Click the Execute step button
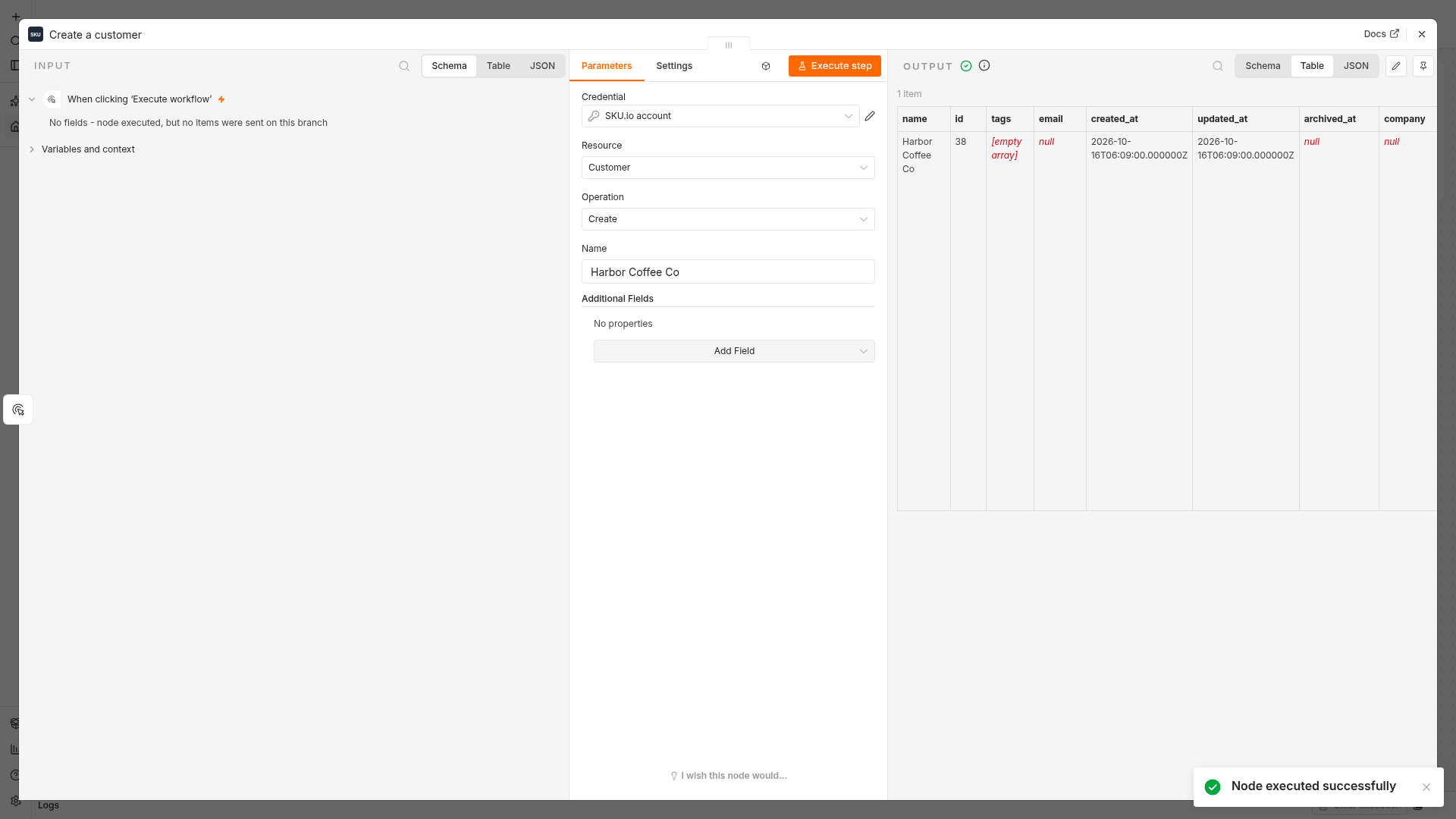This screenshot has height=819, width=1456. click(x=834, y=66)
